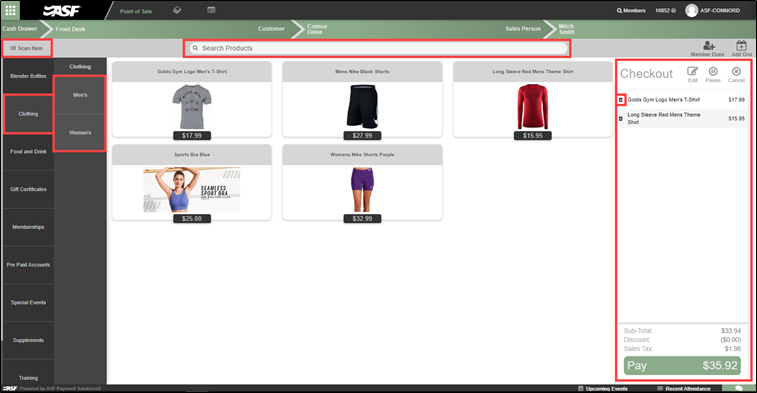Image resolution: width=757 pixels, height=393 pixels.
Task: Click the $32.99 price tag
Action: point(362,219)
